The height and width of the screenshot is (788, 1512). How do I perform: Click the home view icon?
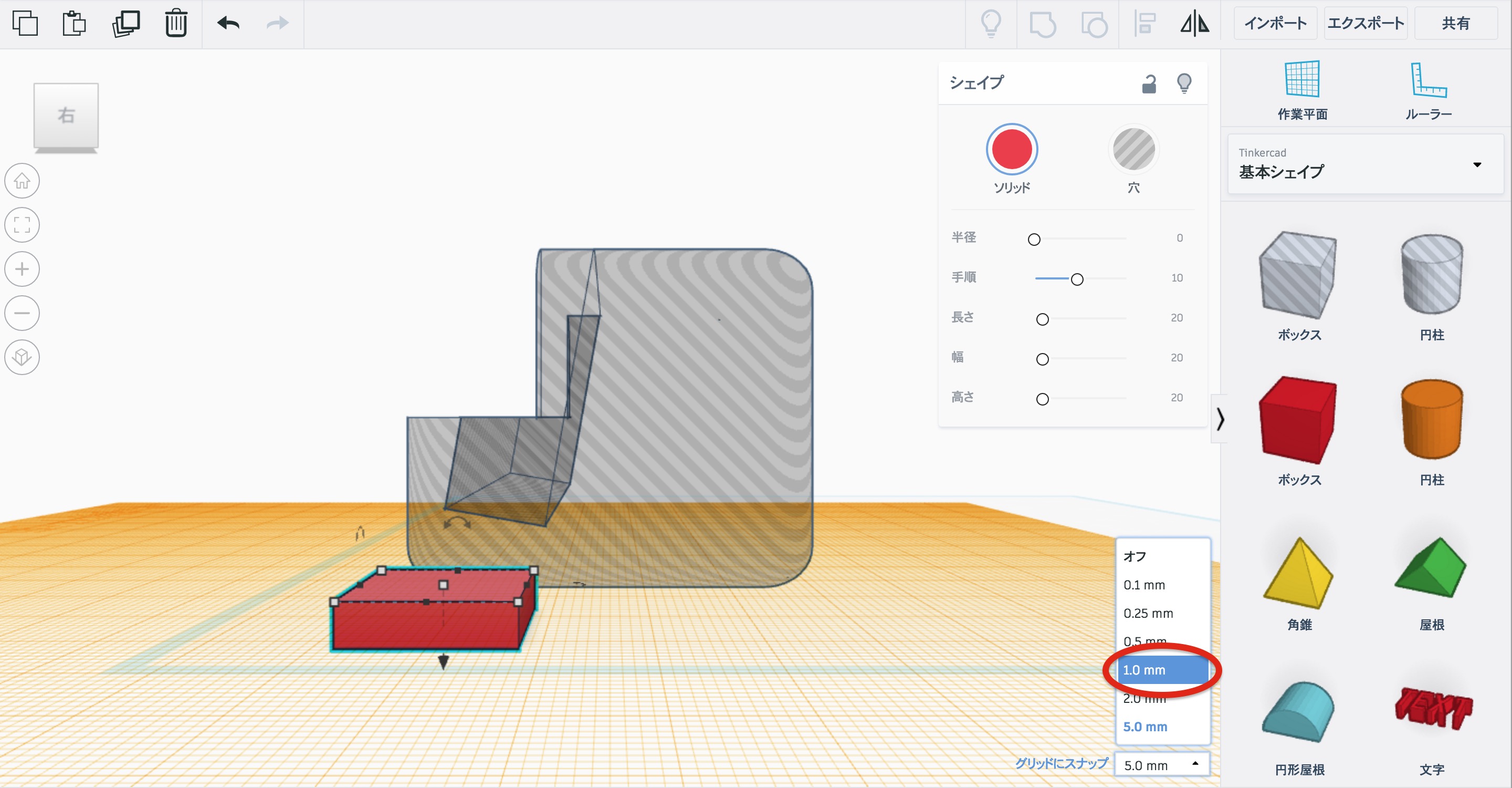(22, 181)
